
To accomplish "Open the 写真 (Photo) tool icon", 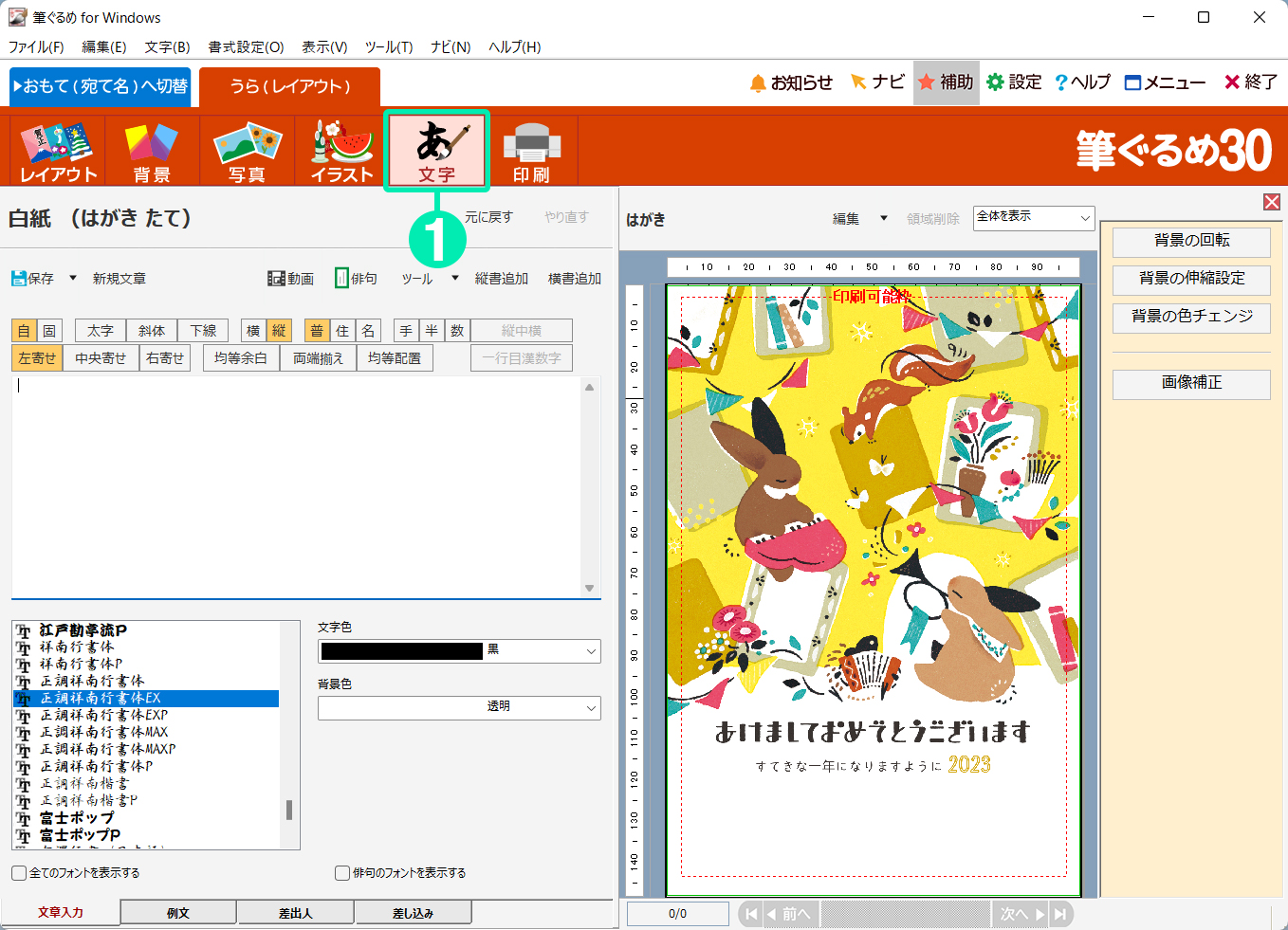I will pos(248,150).
